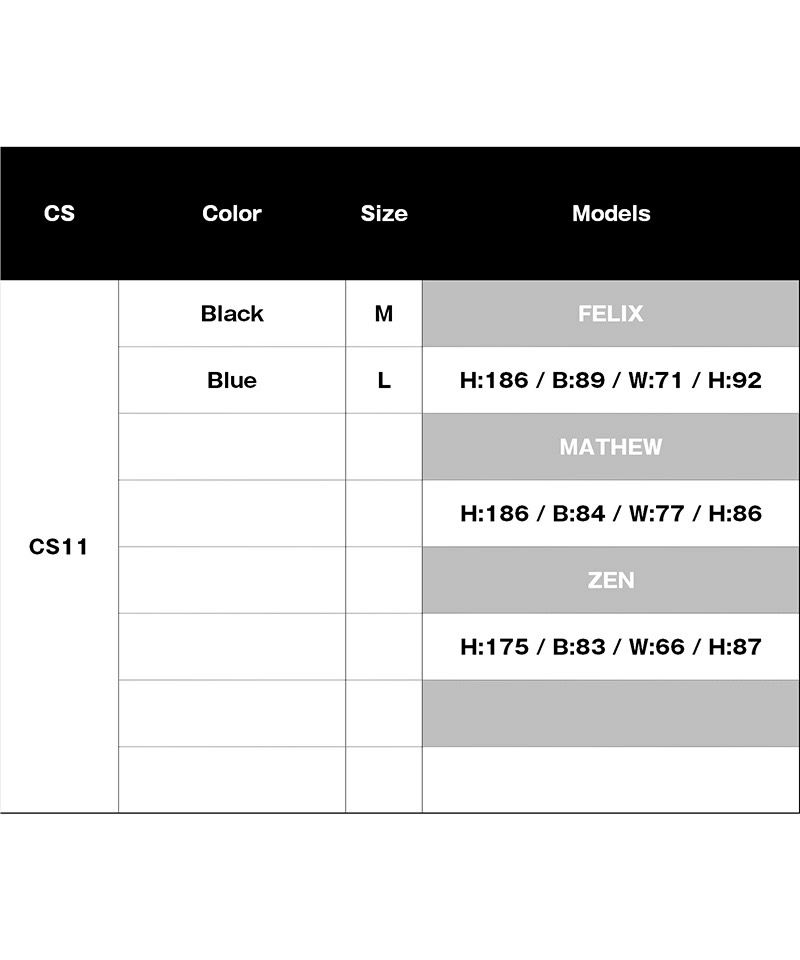The image size is (800, 960).
Task: Select the Black color cell
Action: click(232, 314)
